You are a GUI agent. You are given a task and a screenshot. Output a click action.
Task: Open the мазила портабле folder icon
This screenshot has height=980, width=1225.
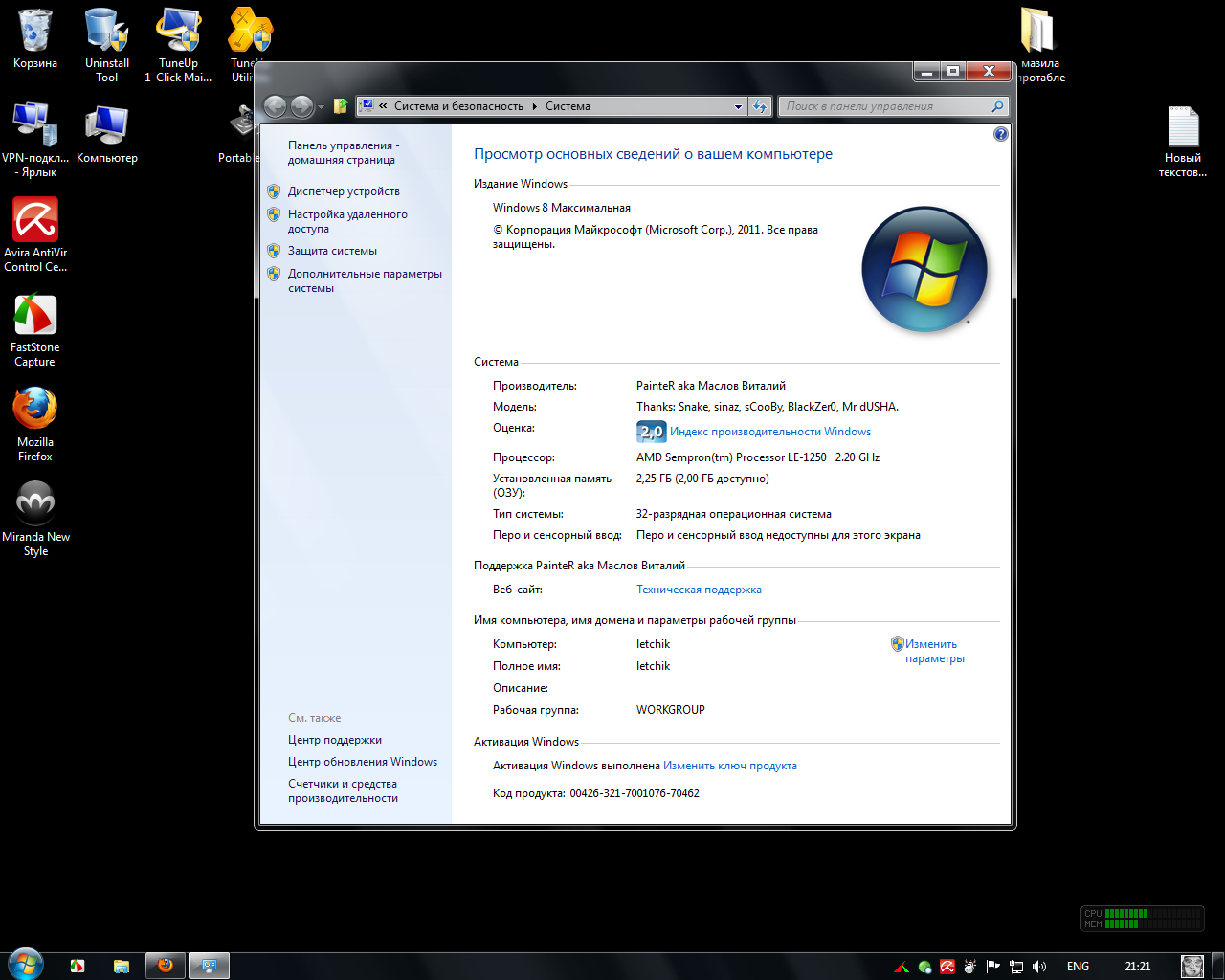(x=1039, y=45)
